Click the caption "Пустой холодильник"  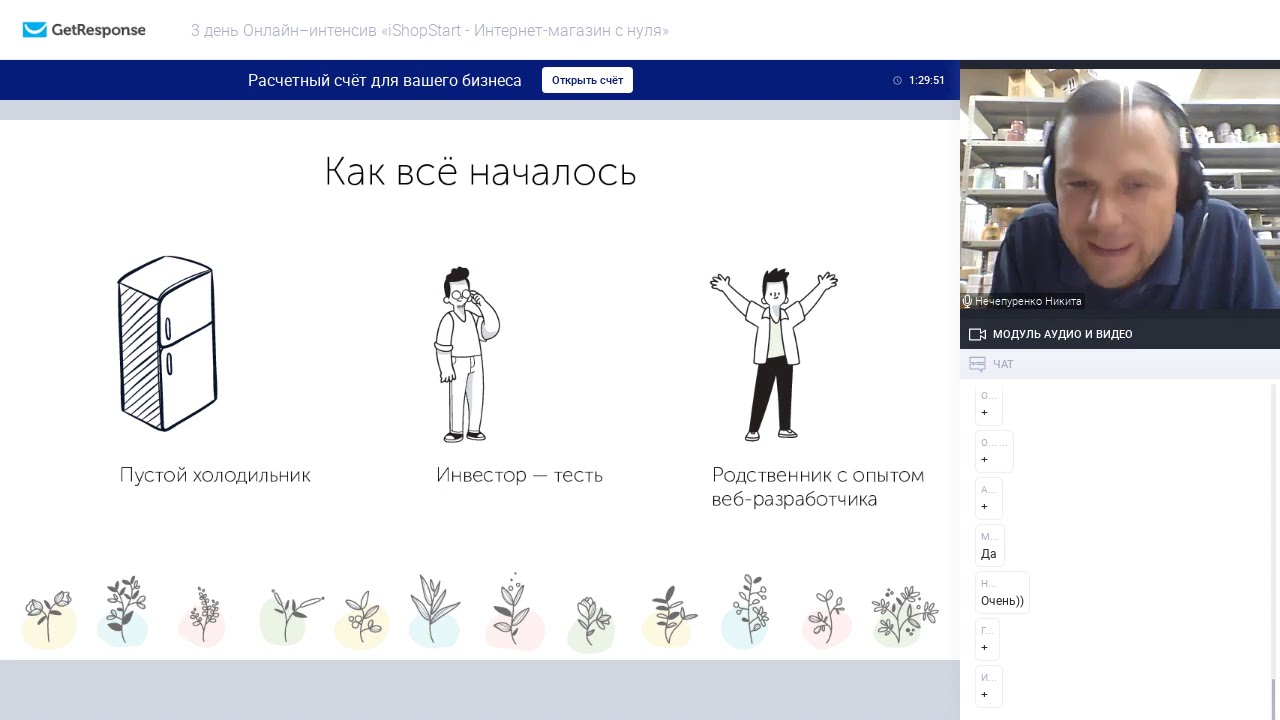tap(215, 475)
